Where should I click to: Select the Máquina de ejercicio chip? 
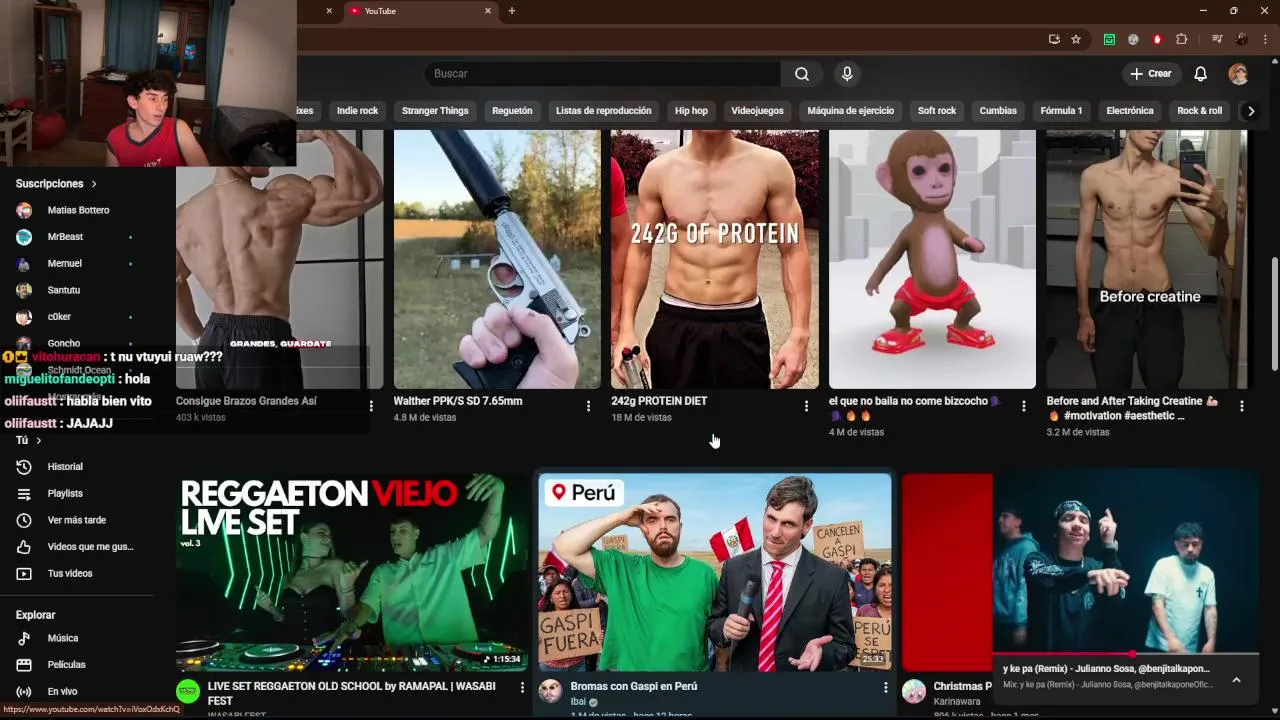851,111
